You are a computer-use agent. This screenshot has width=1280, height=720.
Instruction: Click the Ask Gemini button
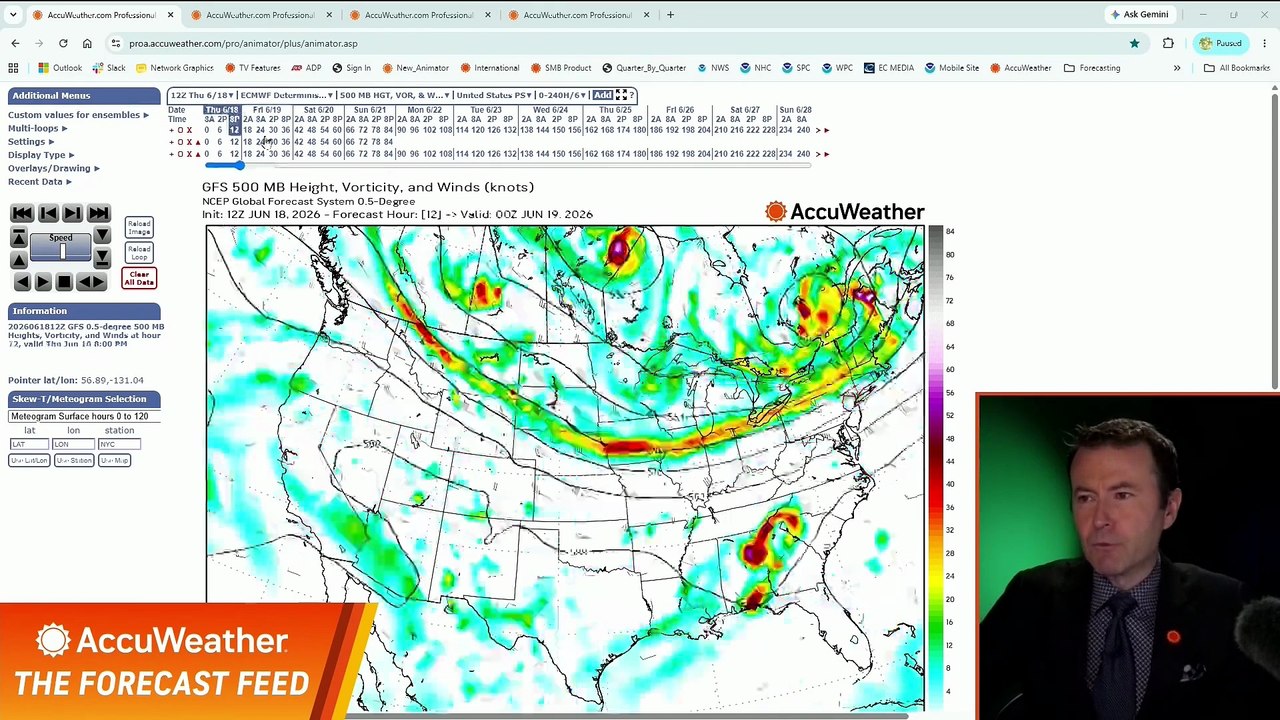coord(1138,15)
